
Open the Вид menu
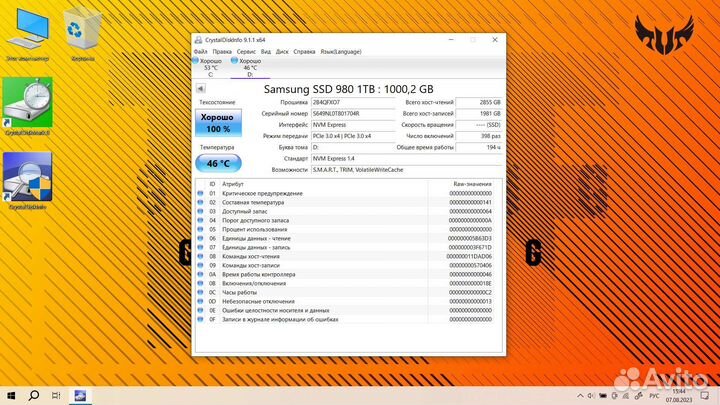[x=266, y=51]
